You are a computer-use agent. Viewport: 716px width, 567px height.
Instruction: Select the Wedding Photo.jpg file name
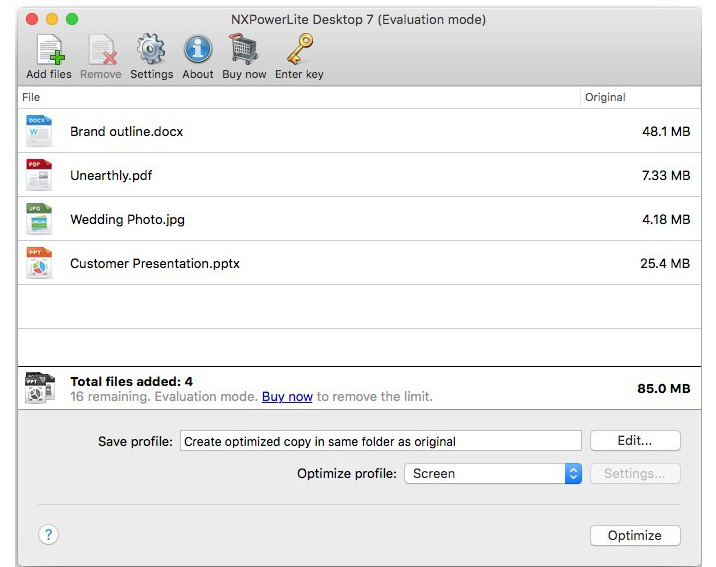(127, 220)
